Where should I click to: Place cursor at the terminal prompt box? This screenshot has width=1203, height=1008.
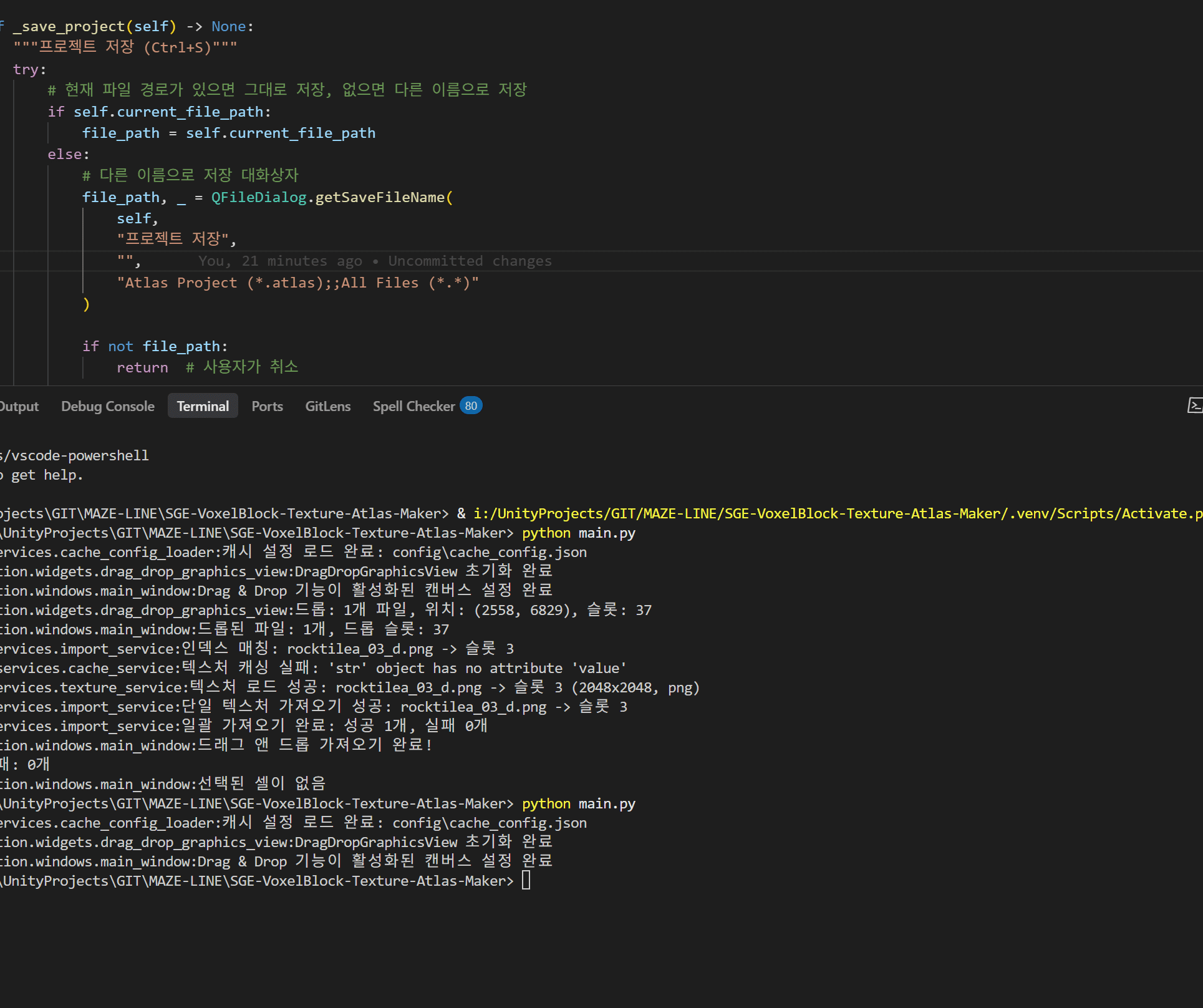tap(526, 881)
